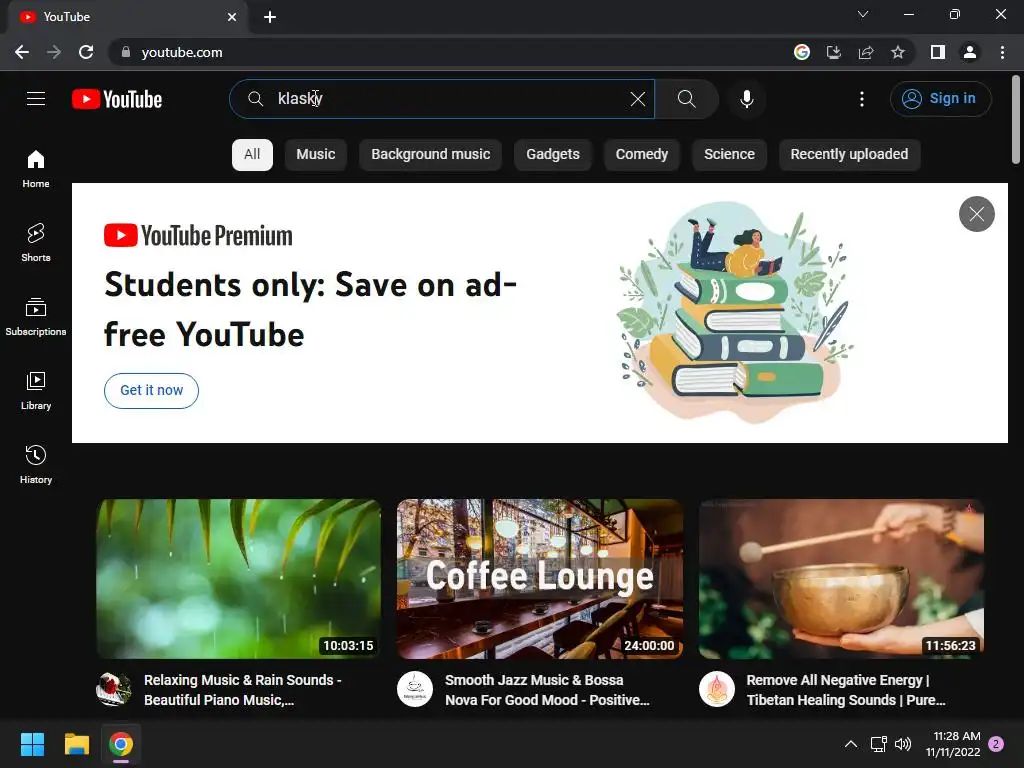The height and width of the screenshot is (768, 1024).
Task: Open History in sidebar
Action: pos(36,464)
